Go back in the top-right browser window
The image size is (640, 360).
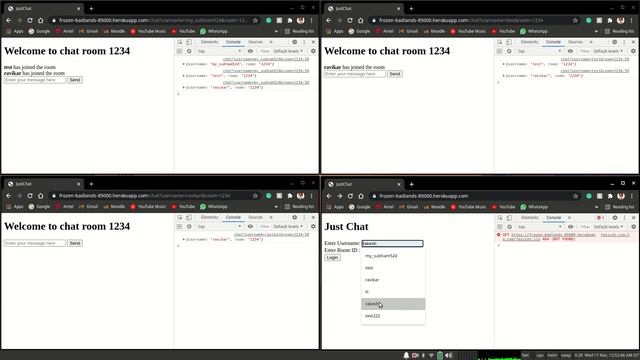(x=329, y=20)
